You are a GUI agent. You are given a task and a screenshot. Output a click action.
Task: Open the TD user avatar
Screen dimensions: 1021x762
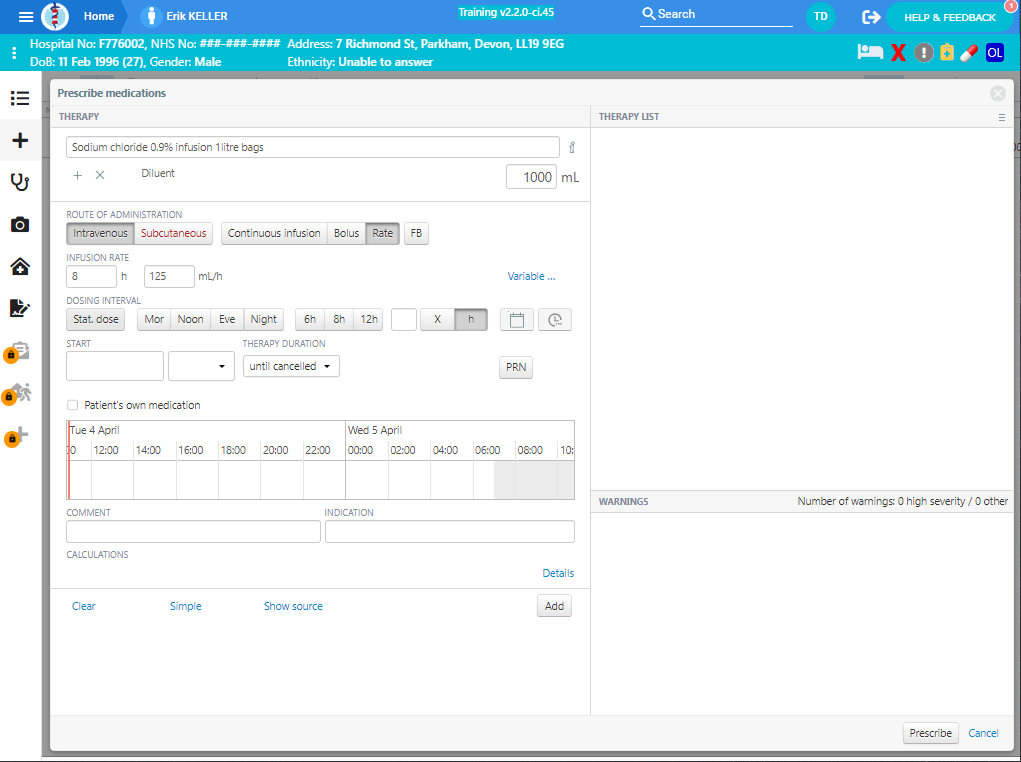[820, 16]
